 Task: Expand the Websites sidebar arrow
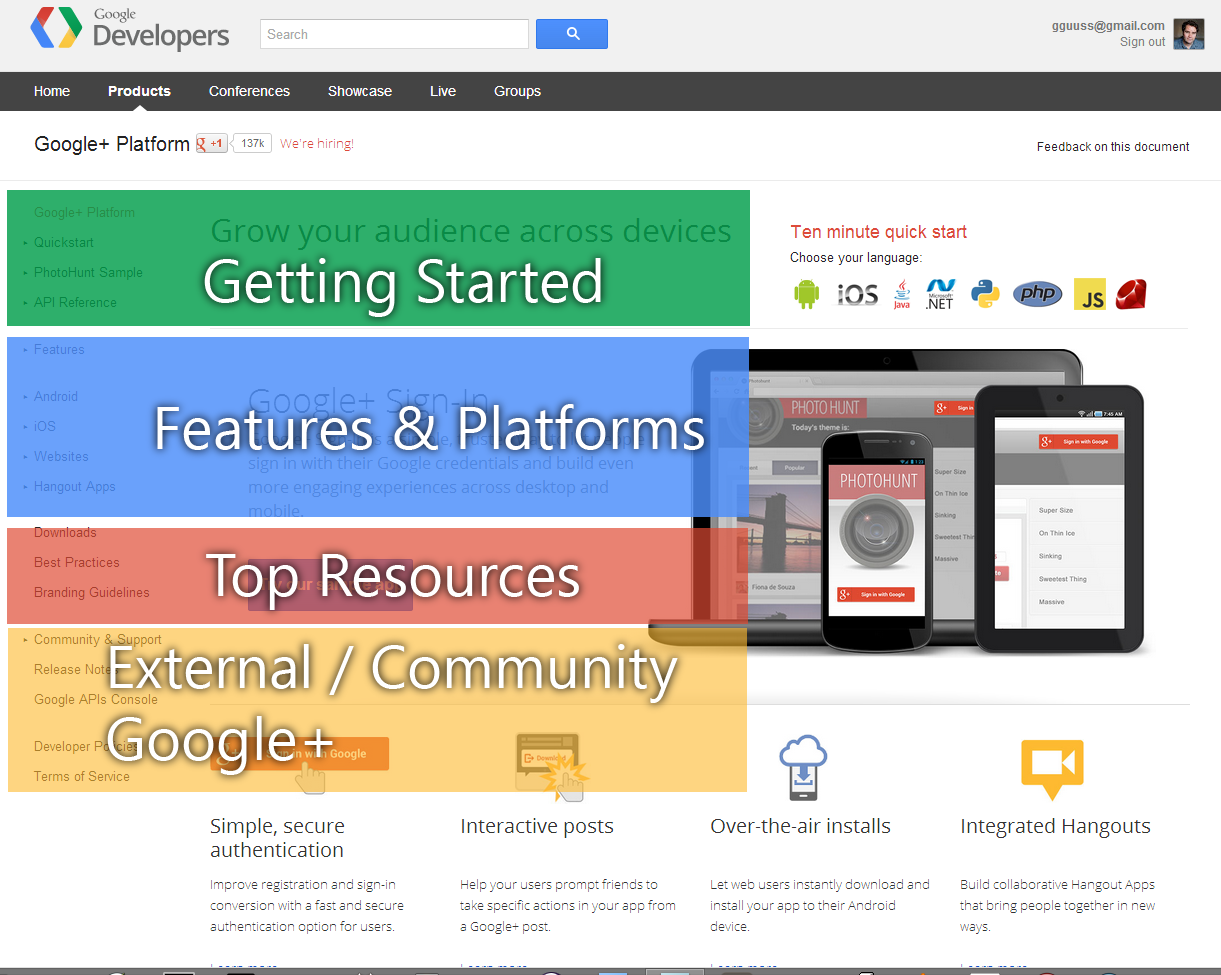pyautogui.click(x=25, y=457)
